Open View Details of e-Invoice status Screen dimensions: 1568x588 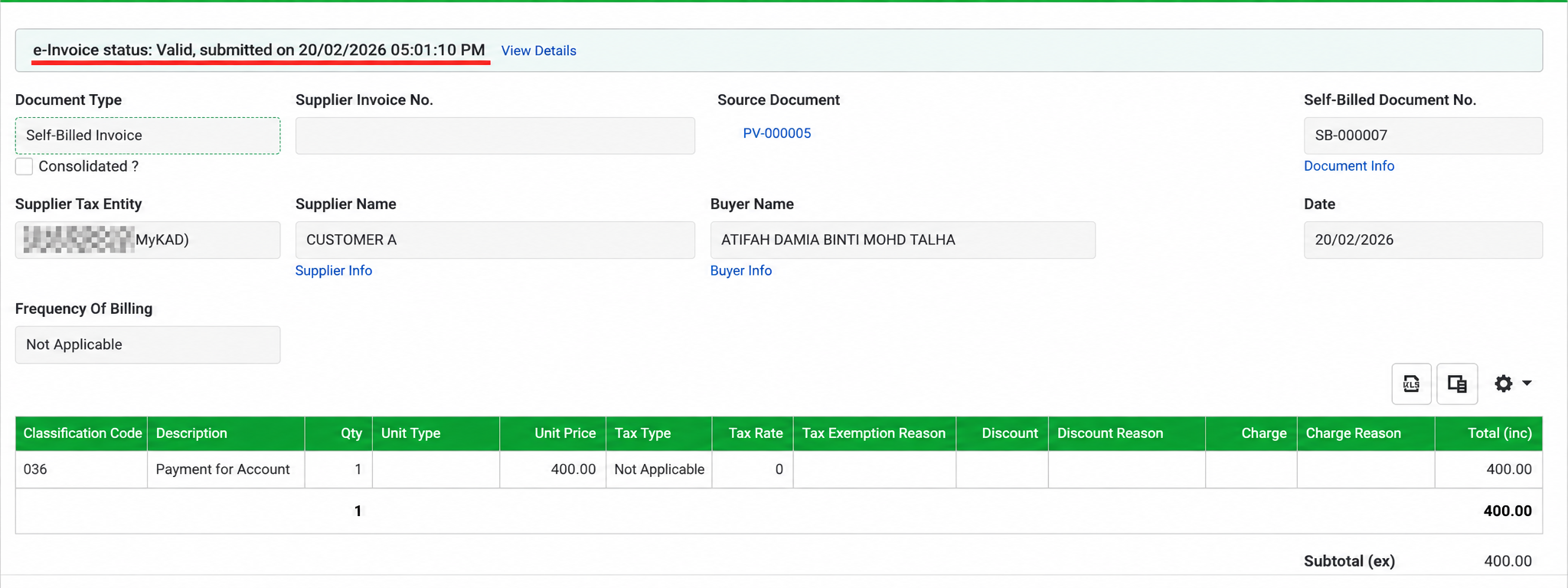[x=538, y=51]
